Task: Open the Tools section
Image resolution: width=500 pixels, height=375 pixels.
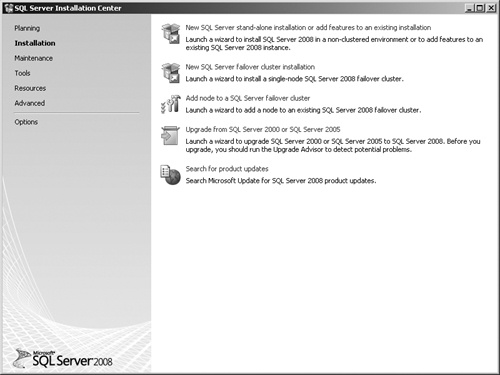Action: click(22, 73)
